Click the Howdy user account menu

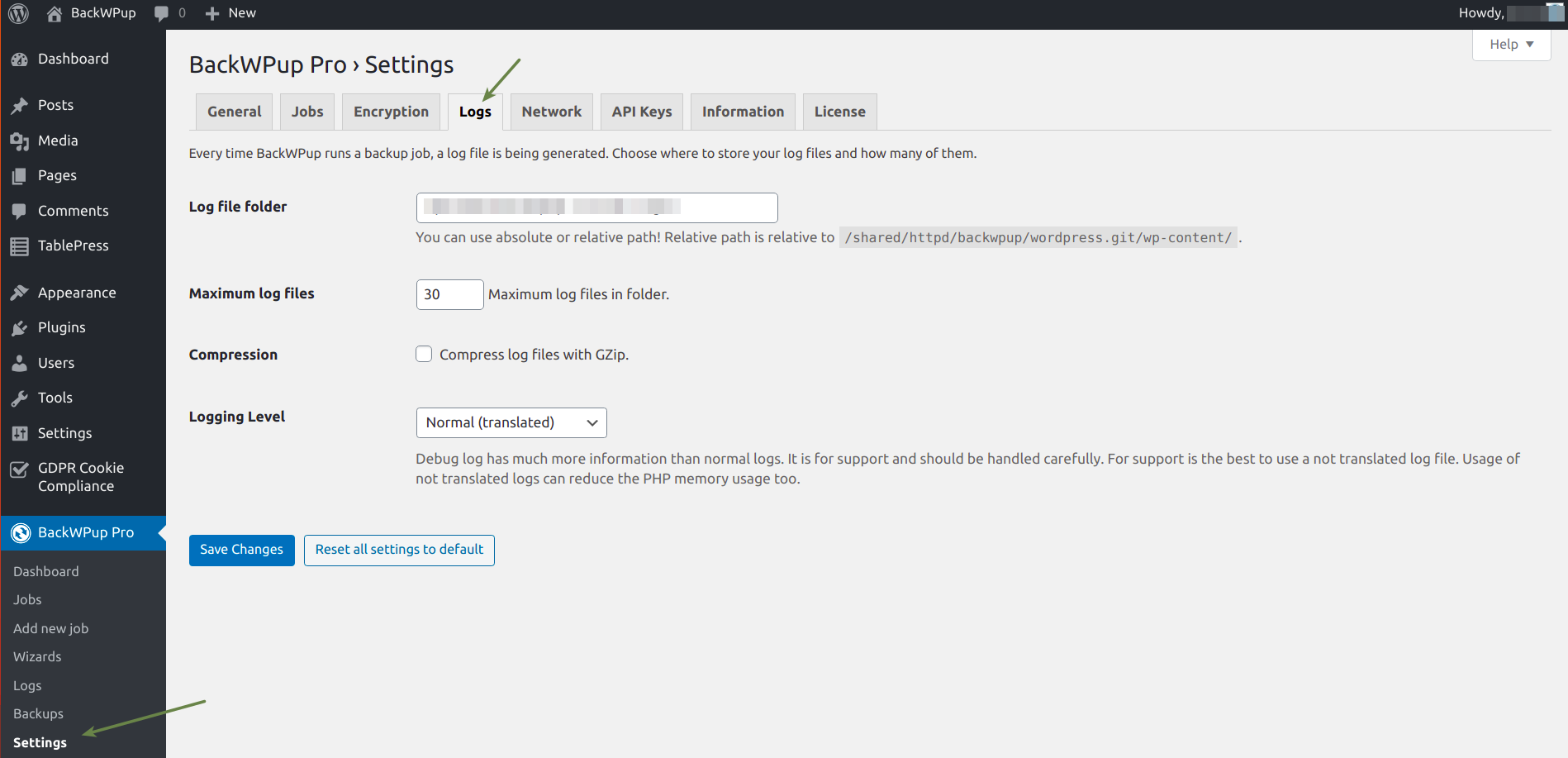pyautogui.click(x=1511, y=13)
